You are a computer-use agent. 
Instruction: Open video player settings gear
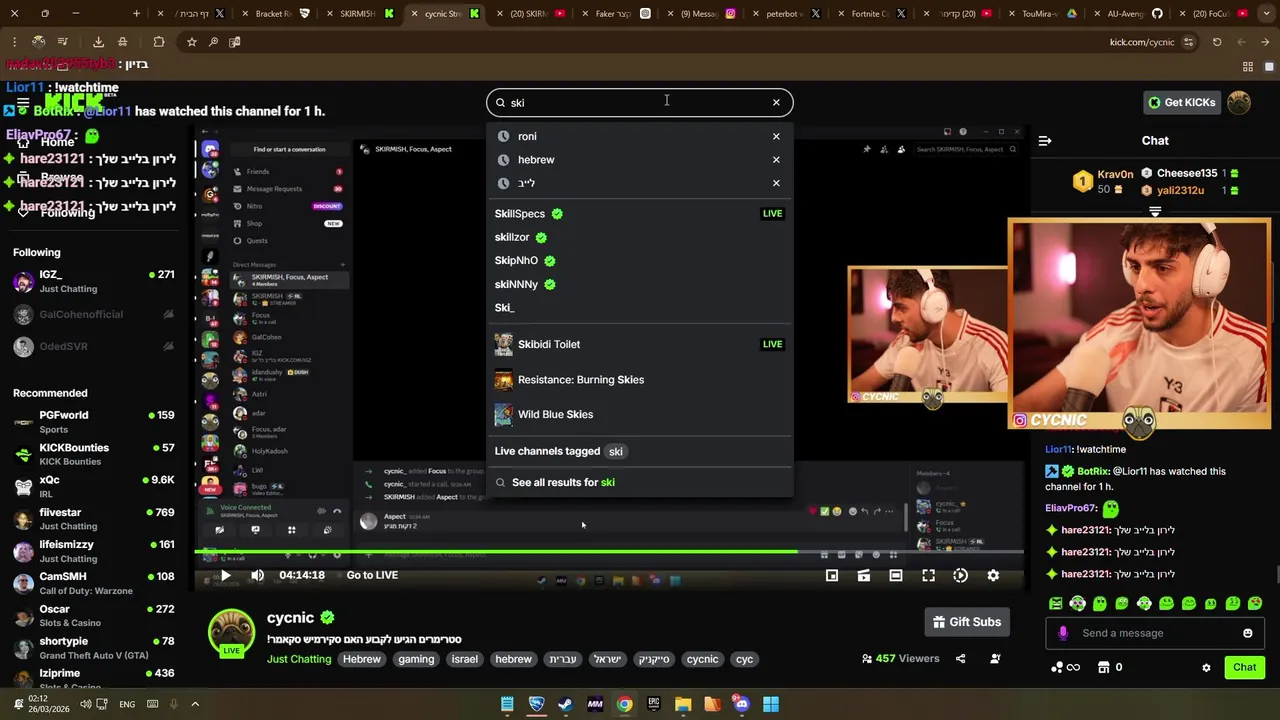[993, 575]
